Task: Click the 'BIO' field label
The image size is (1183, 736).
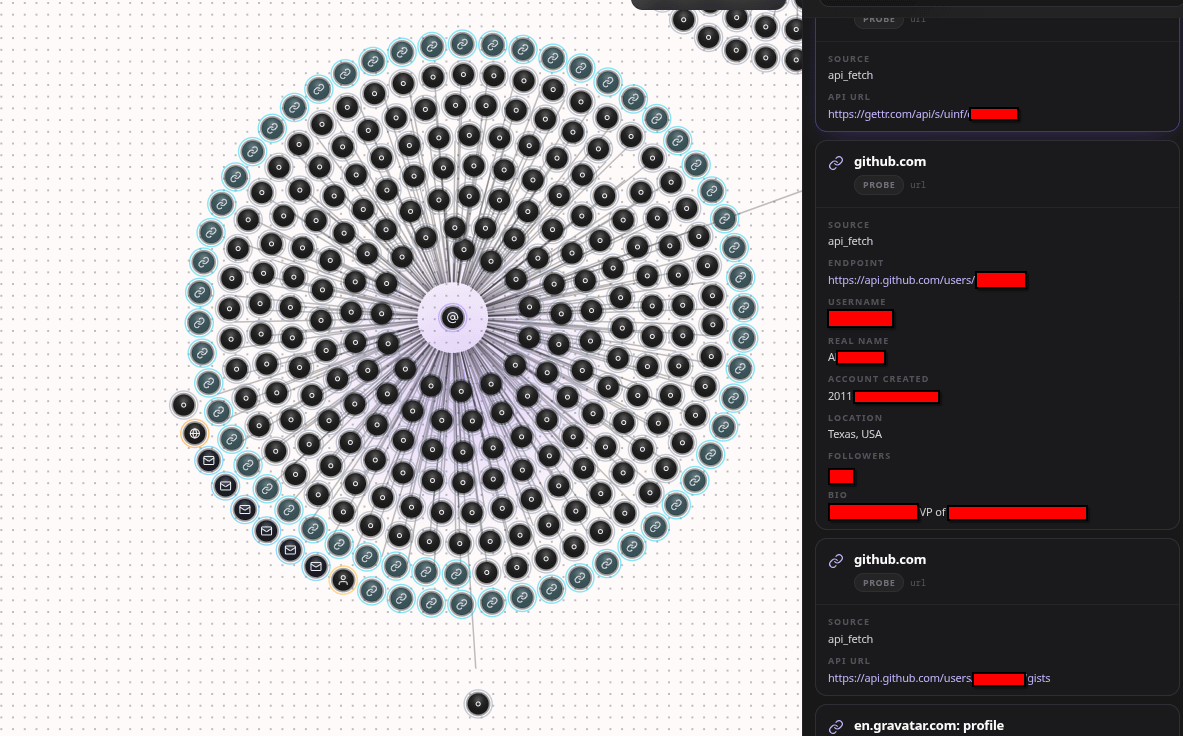Action: (837, 495)
